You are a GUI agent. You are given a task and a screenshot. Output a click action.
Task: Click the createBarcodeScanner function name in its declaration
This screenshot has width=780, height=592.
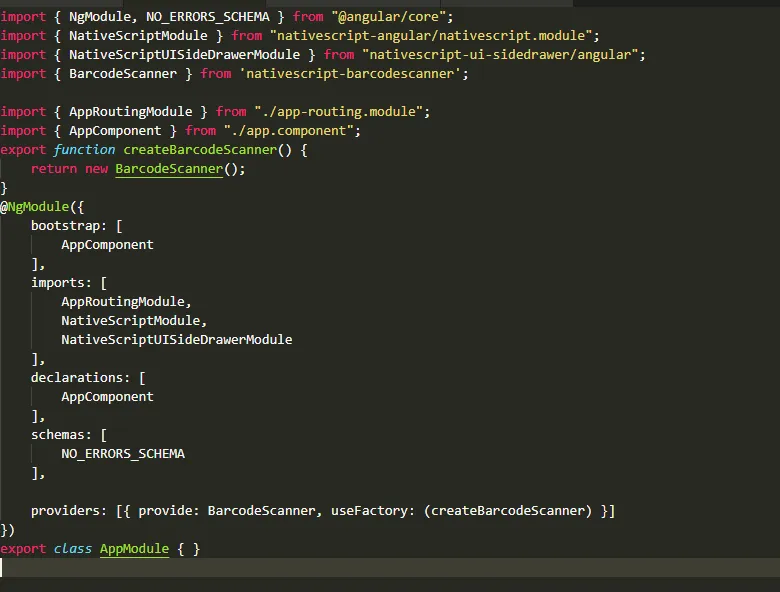[x=200, y=150]
